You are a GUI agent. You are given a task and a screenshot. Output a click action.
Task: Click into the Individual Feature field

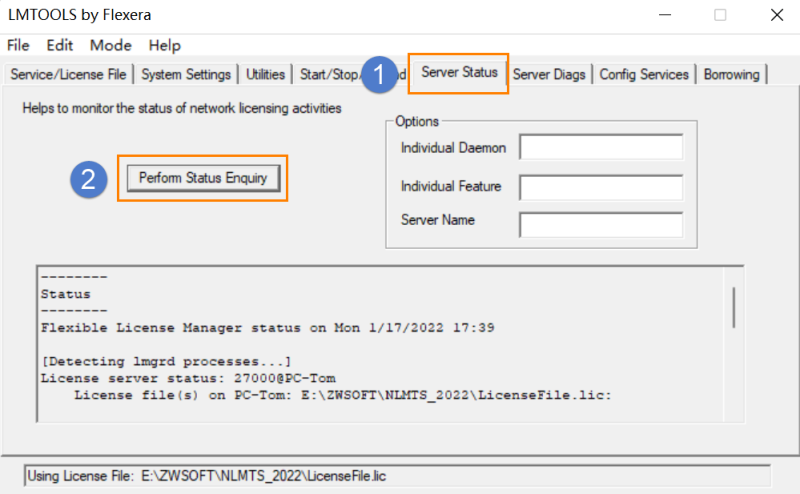click(x=600, y=187)
